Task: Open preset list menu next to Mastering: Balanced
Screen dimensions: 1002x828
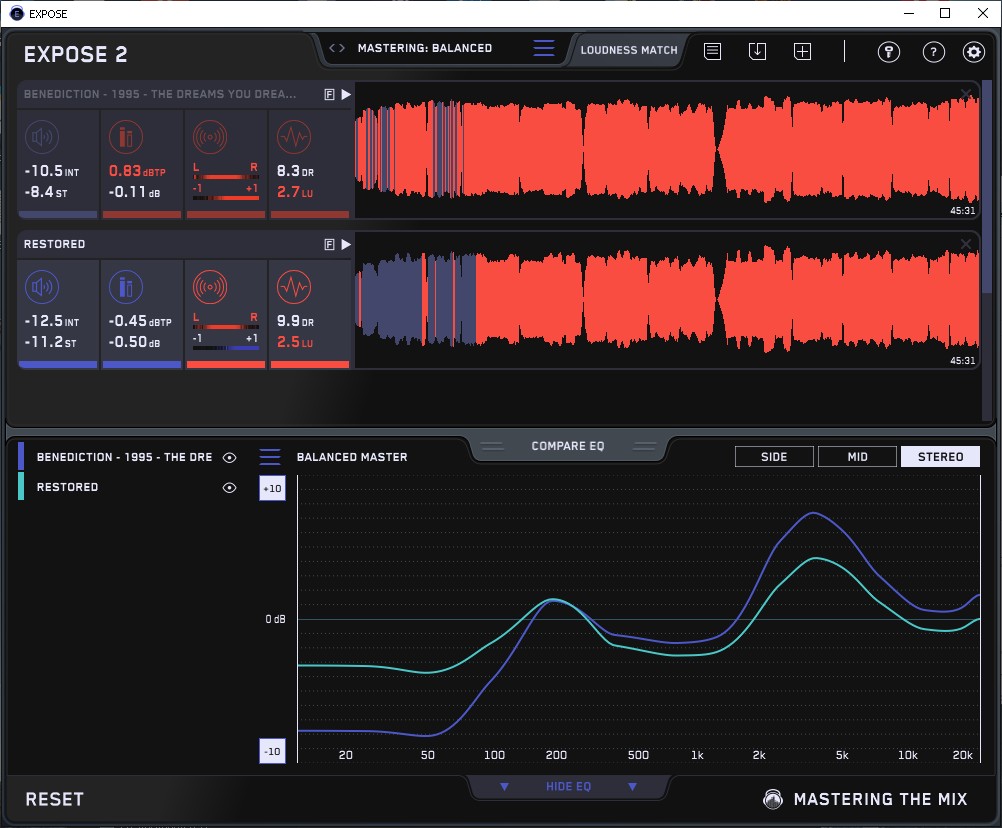Action: pos(543,48)
